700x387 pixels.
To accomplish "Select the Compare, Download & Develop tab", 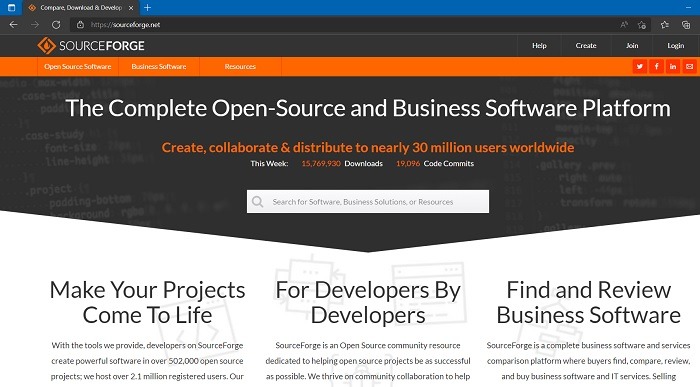I will click(81, 8).
